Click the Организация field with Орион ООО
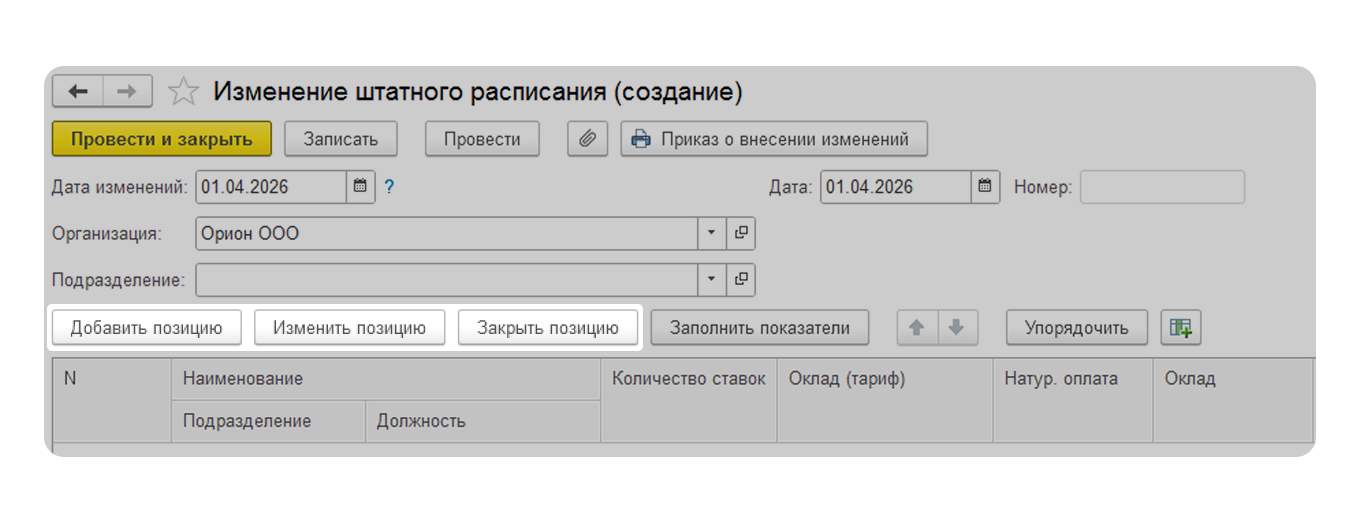Image resolution: width=1360 pixels, height=523 pixels. click(447, 233)
